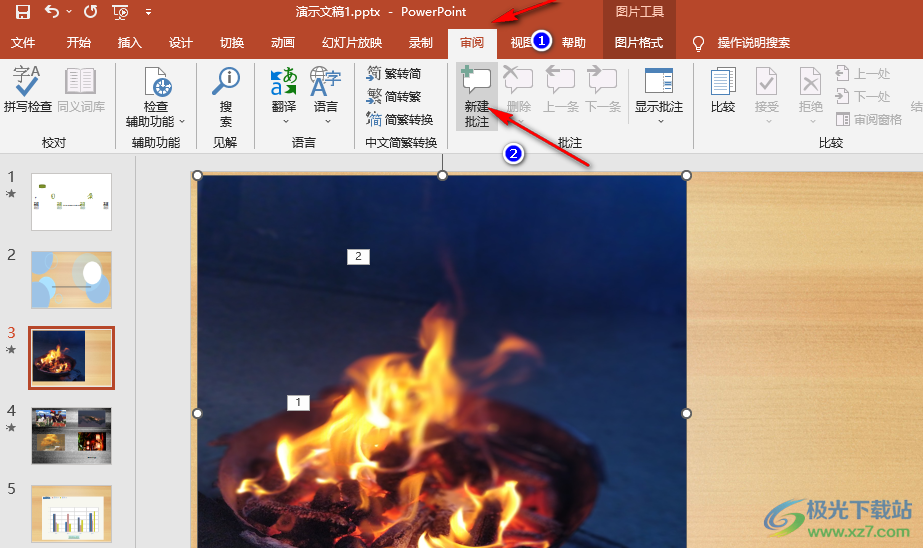Switch to the 设计 tab
The image size is (923, 548).
click(181, 42)
